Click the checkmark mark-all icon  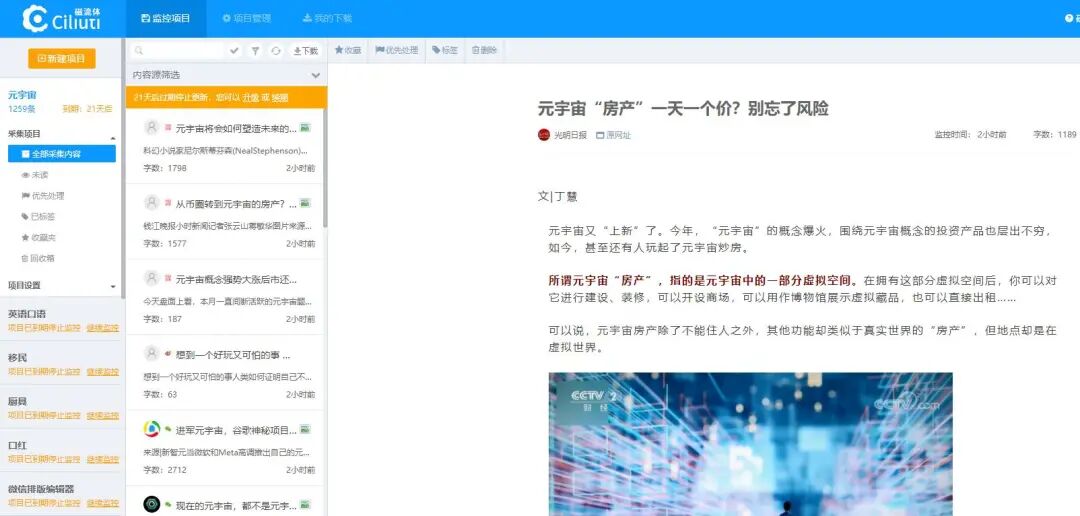234,50
